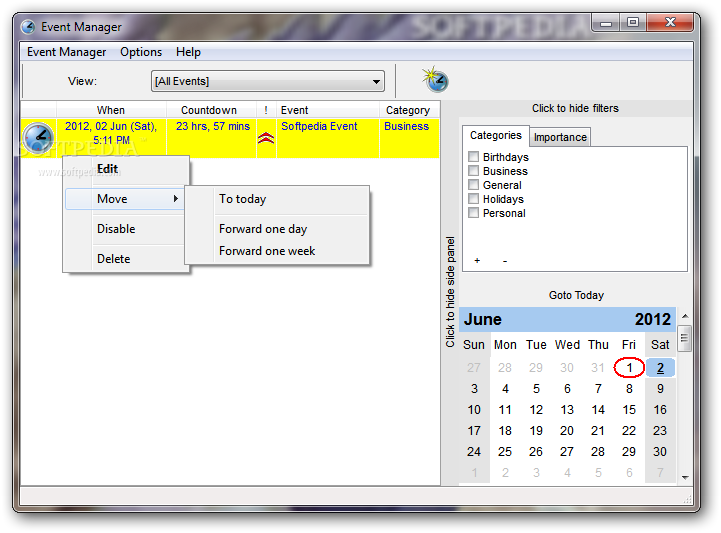Viewport: 721px width, 533px height.
Task: Click the red importance arrows icon
Action: pos(266,138)
